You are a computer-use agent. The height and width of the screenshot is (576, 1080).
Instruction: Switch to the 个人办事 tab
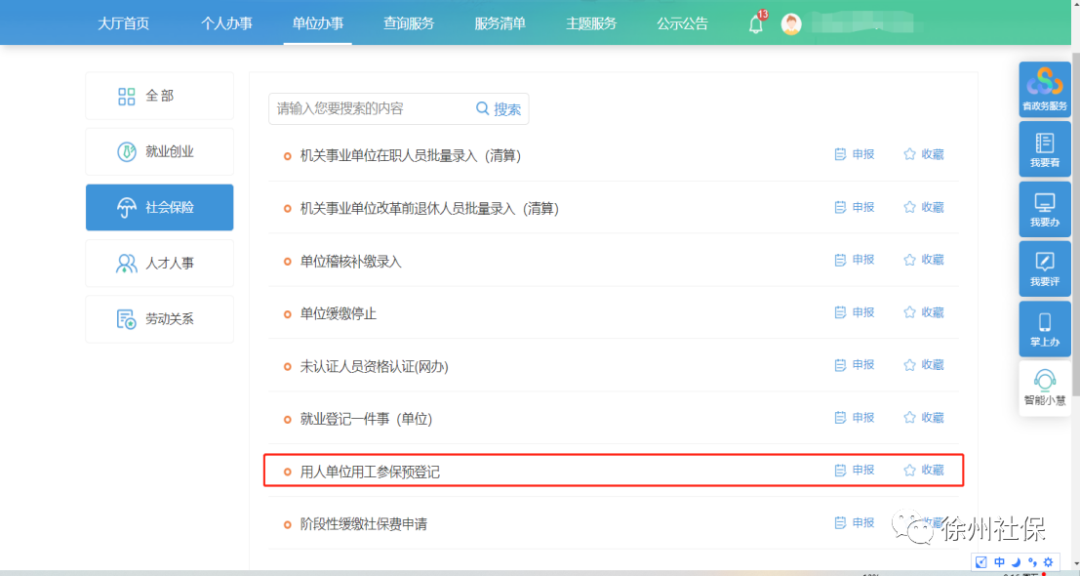227,23
